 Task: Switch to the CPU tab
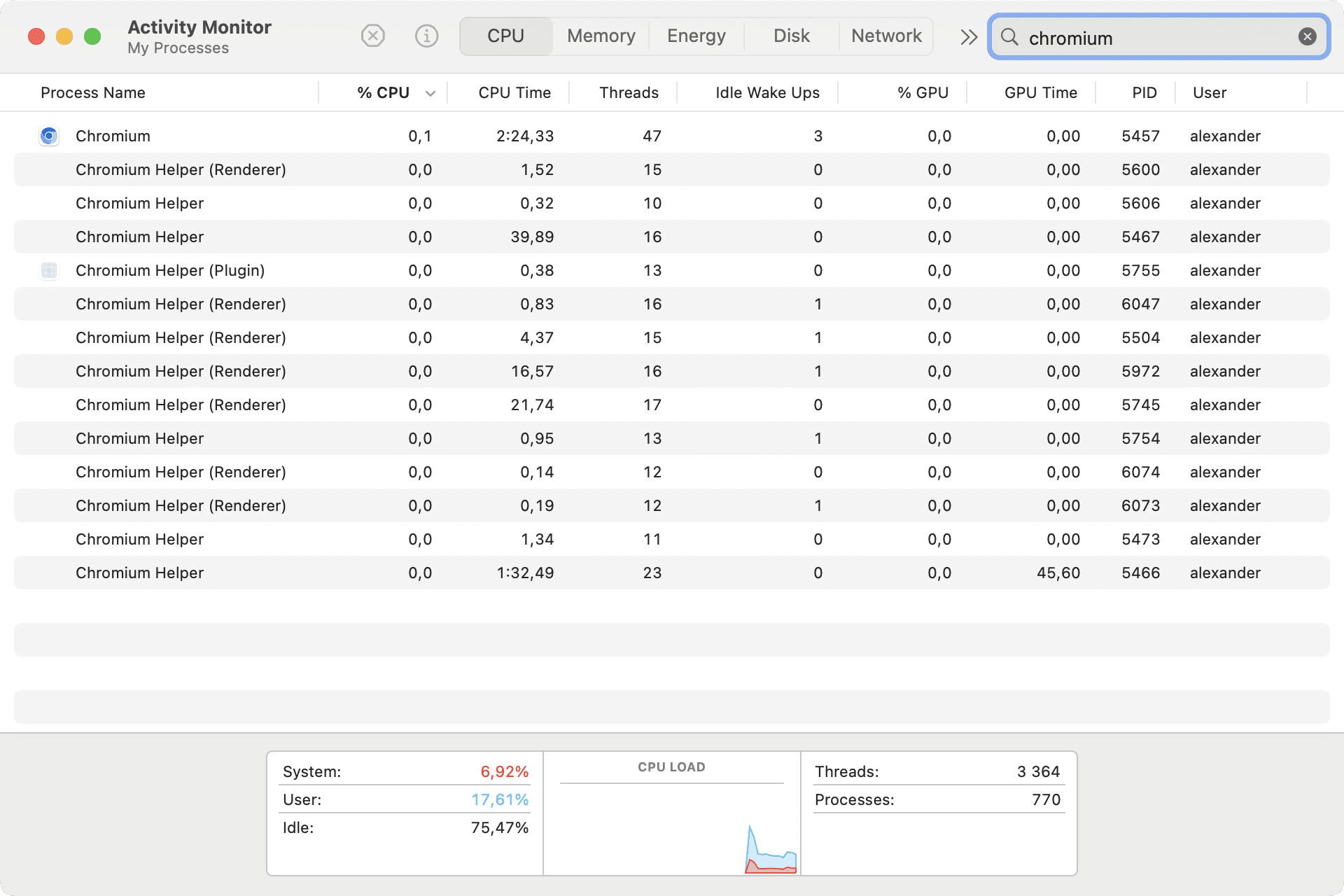coord(505,36)
